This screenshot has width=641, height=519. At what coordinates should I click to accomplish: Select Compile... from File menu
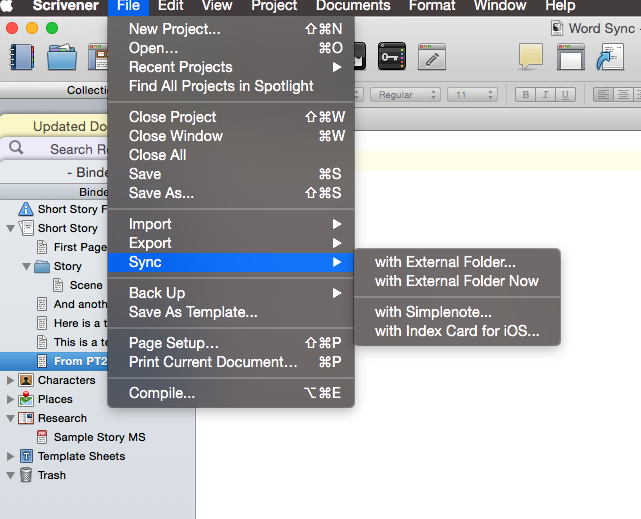[x=231, y=393]
